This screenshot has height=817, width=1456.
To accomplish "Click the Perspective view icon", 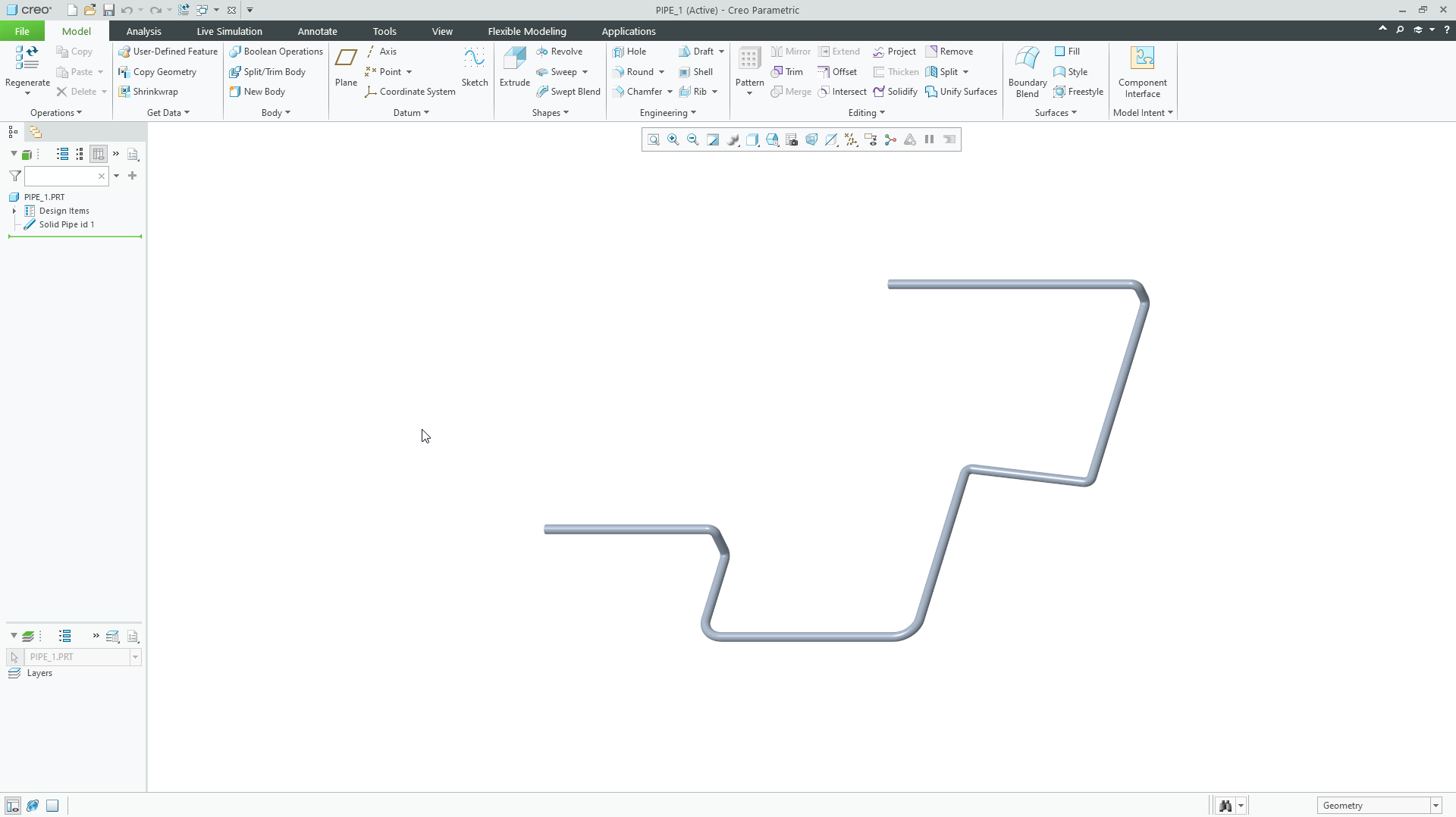I will (811, 139).
